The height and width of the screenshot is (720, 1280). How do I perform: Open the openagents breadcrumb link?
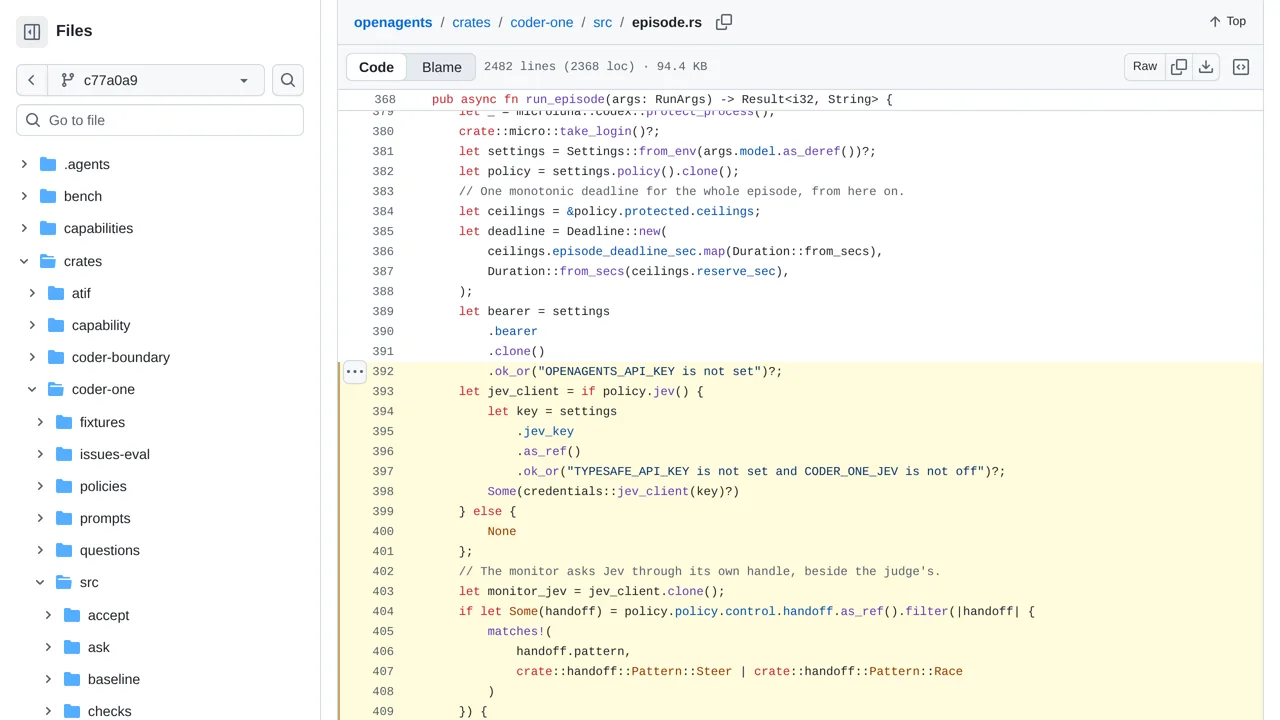[x=393, y=22]
